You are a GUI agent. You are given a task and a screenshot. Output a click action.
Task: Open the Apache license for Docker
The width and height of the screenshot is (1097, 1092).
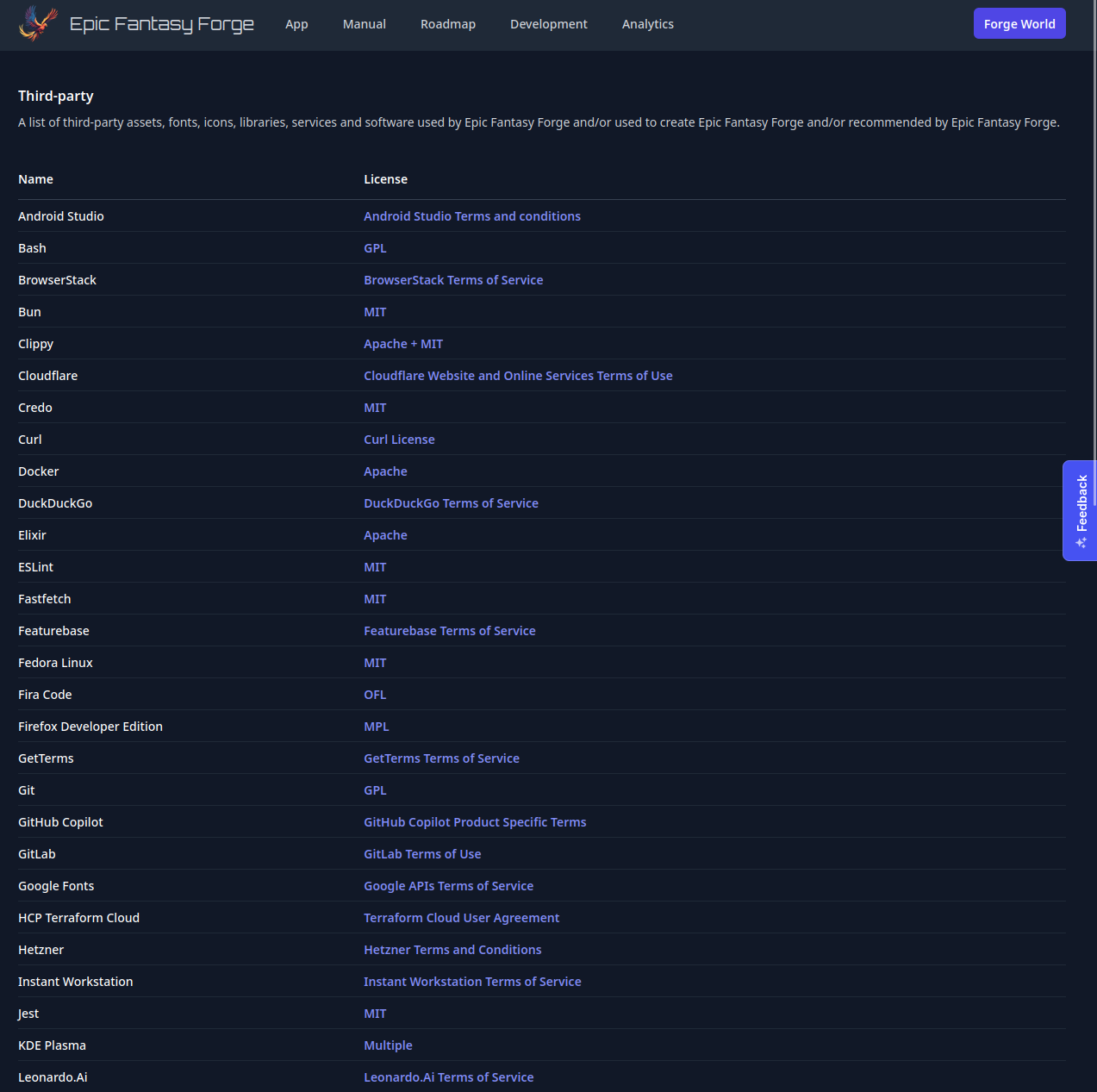tap(385, 471)
